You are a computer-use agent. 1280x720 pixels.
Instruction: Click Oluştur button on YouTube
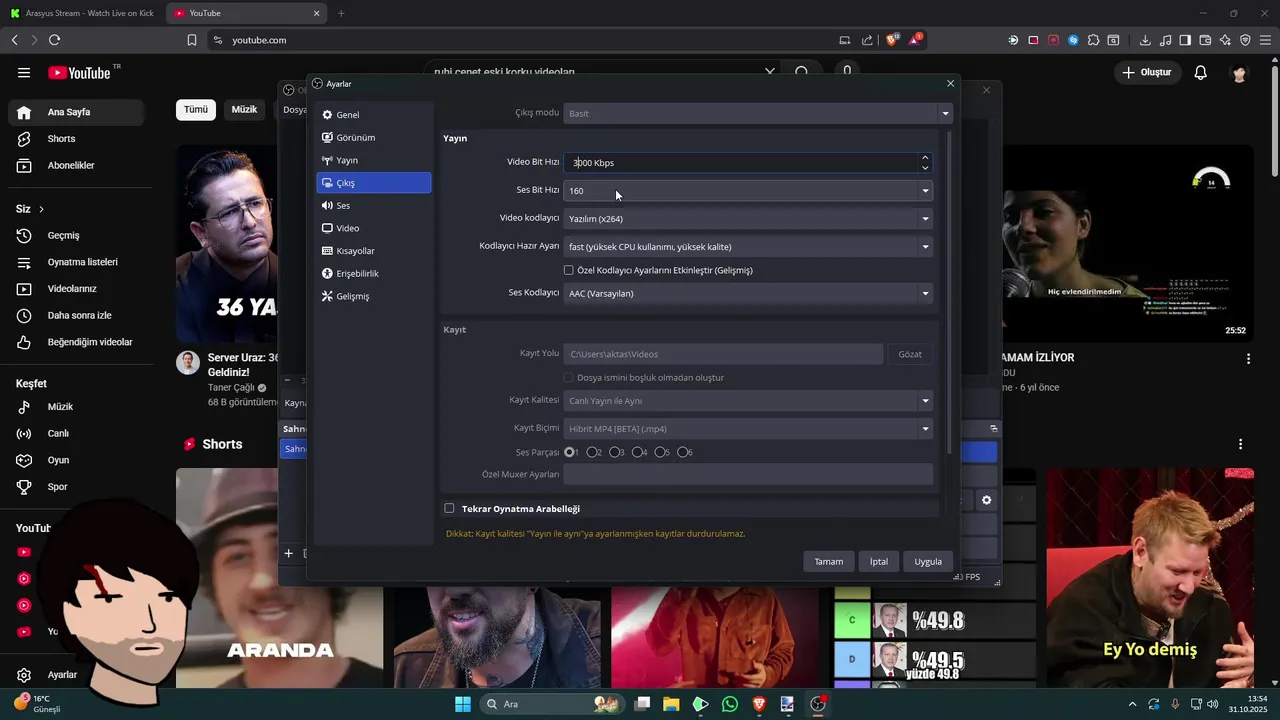coord(1146,72)
